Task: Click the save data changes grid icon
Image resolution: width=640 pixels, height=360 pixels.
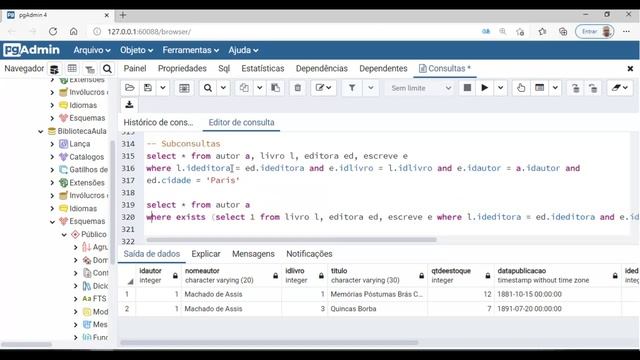Action: click(184, 88)
